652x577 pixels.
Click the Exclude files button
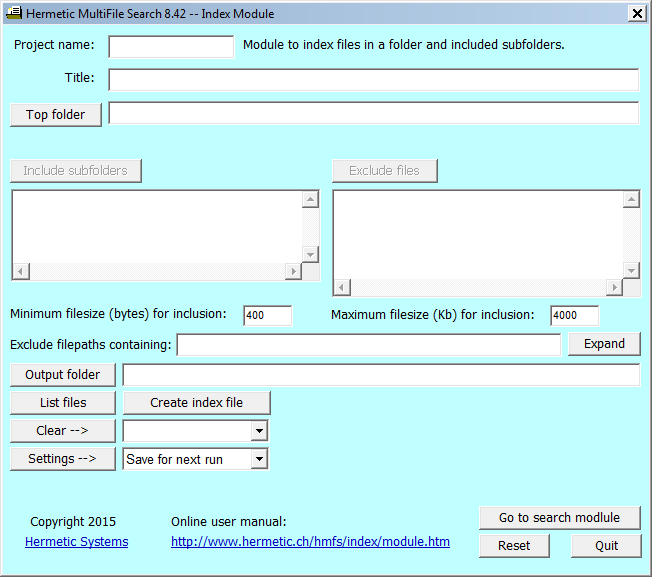click(385, 171)
